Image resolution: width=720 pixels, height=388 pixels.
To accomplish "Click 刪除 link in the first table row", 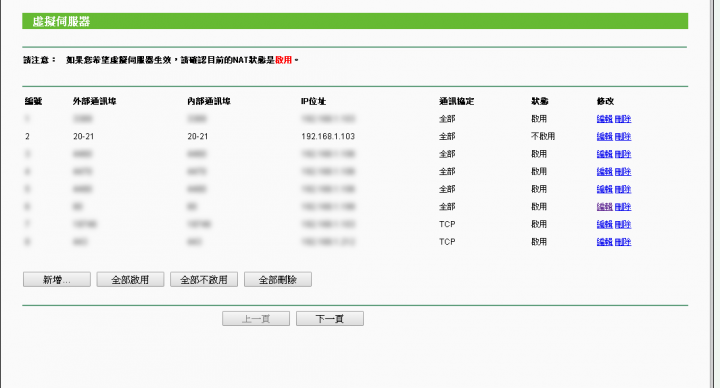I will click(x=623, y=119).
